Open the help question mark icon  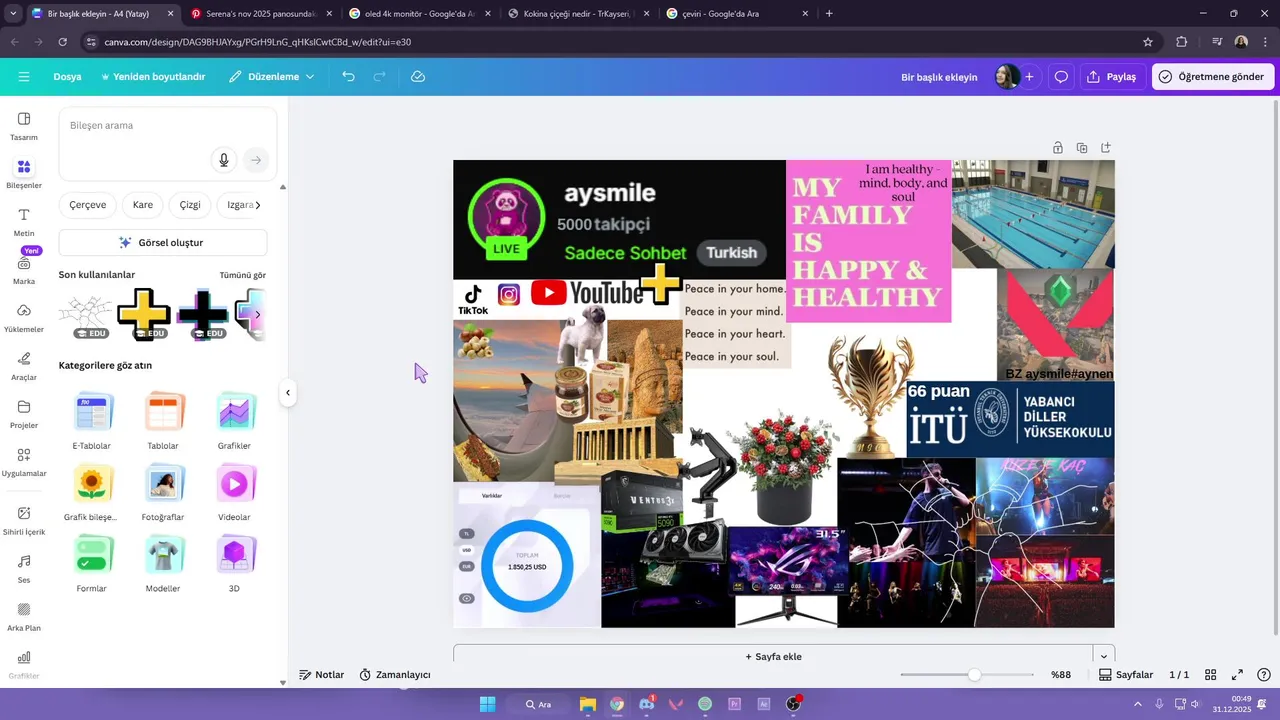(1264, 675)
